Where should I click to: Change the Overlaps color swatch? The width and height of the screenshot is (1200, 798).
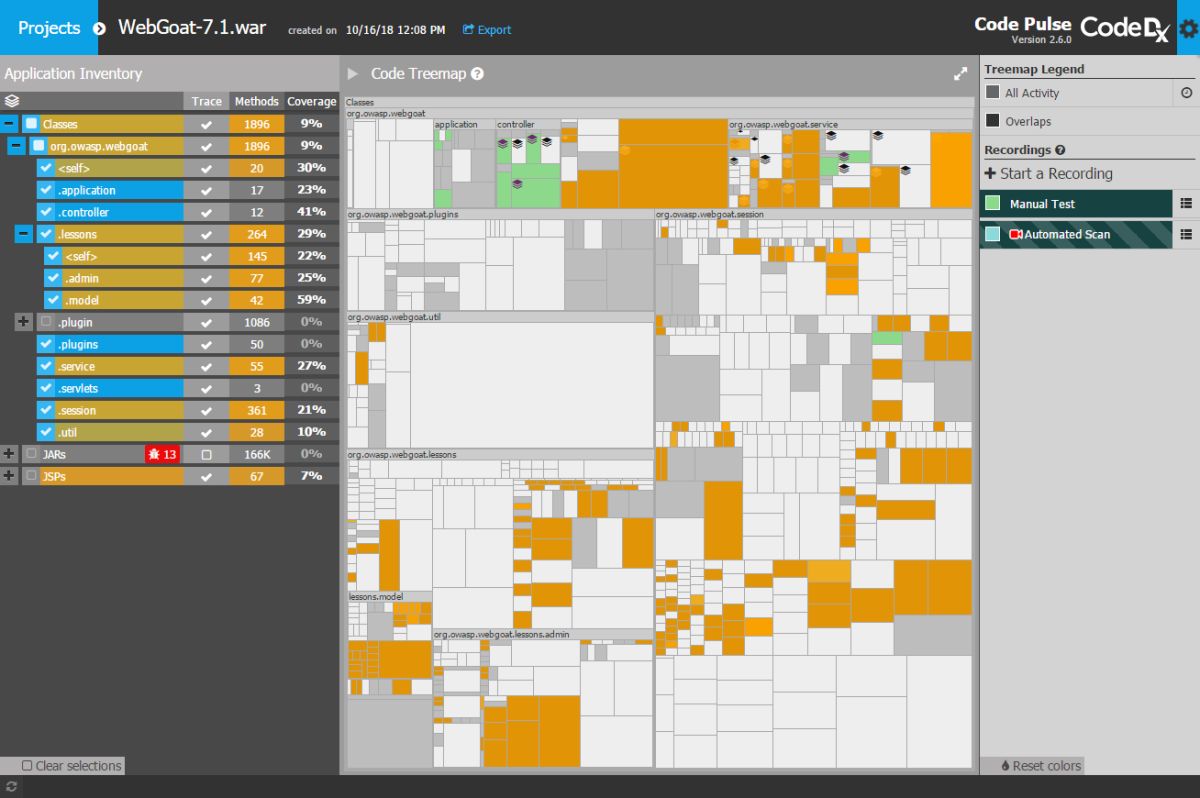pyautogui.click(x=993, y=121)
